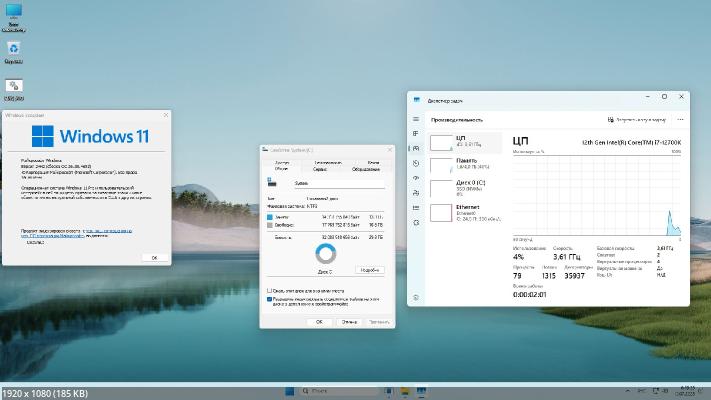Minimize the Task Manager window
This screenshot has width=711, height=400.
tap(648, 97)
